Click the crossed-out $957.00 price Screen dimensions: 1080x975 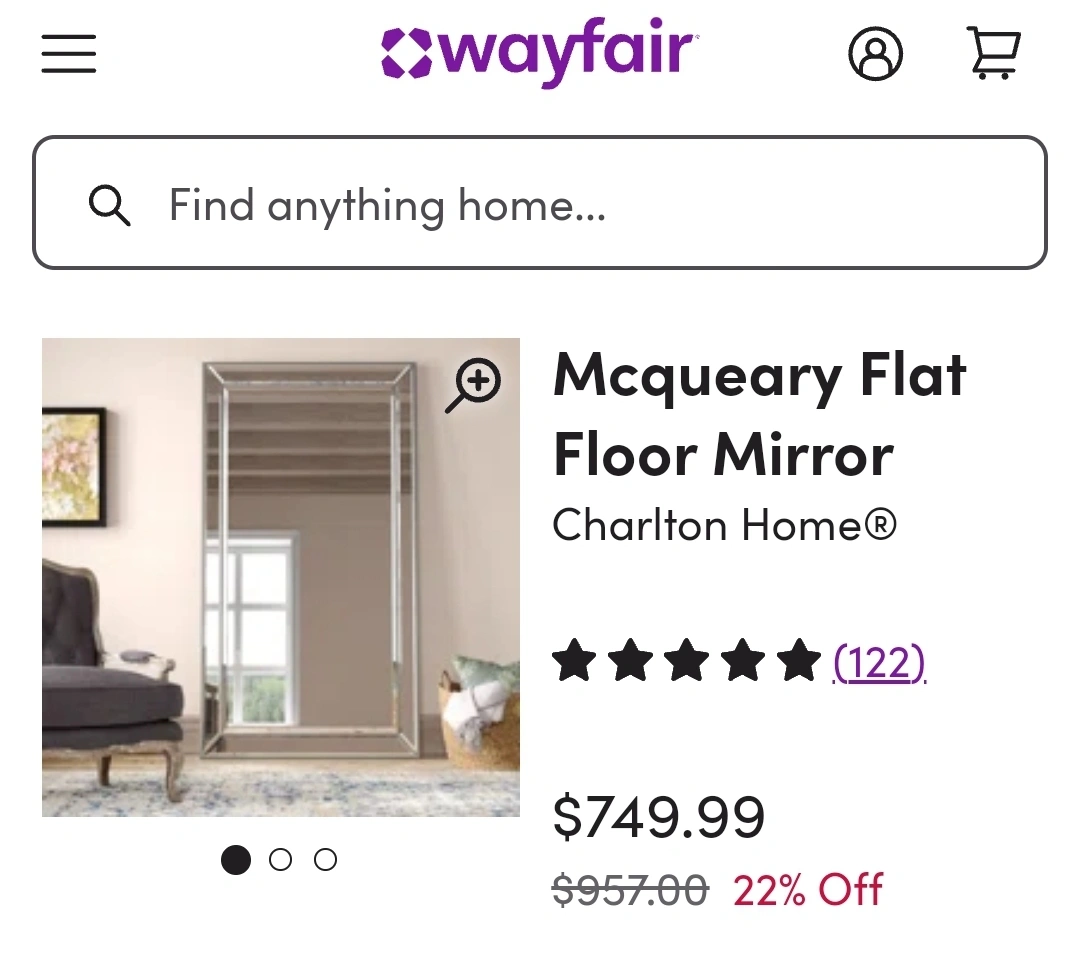click(630, 889)
